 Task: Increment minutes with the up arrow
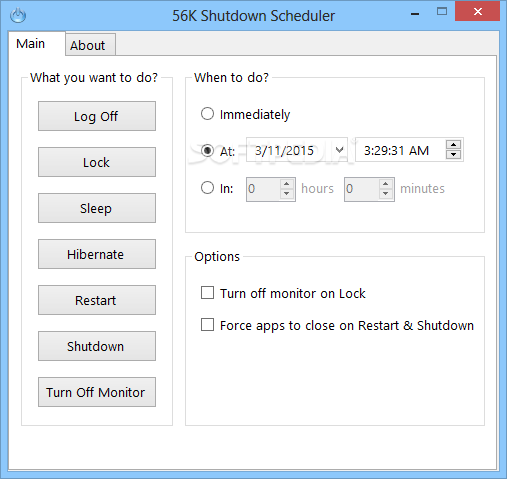click(386, 184)
